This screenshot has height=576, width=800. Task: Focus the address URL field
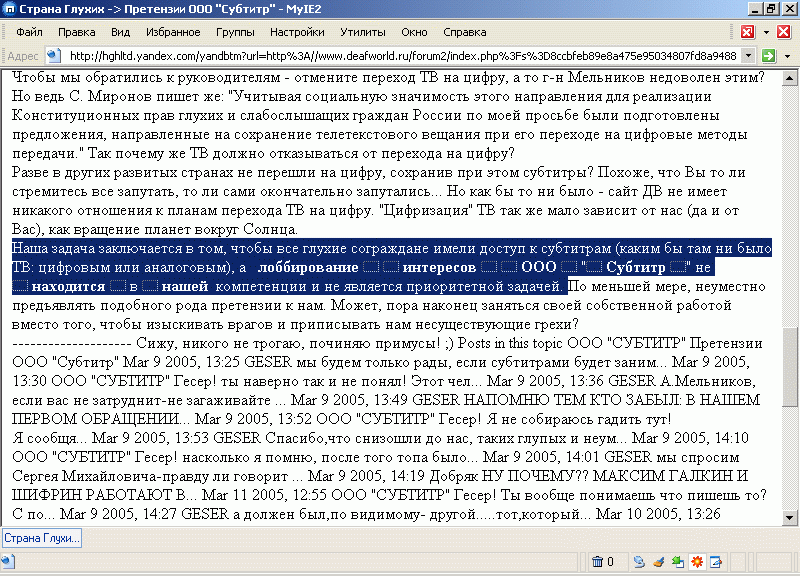(x=403, y=56)
